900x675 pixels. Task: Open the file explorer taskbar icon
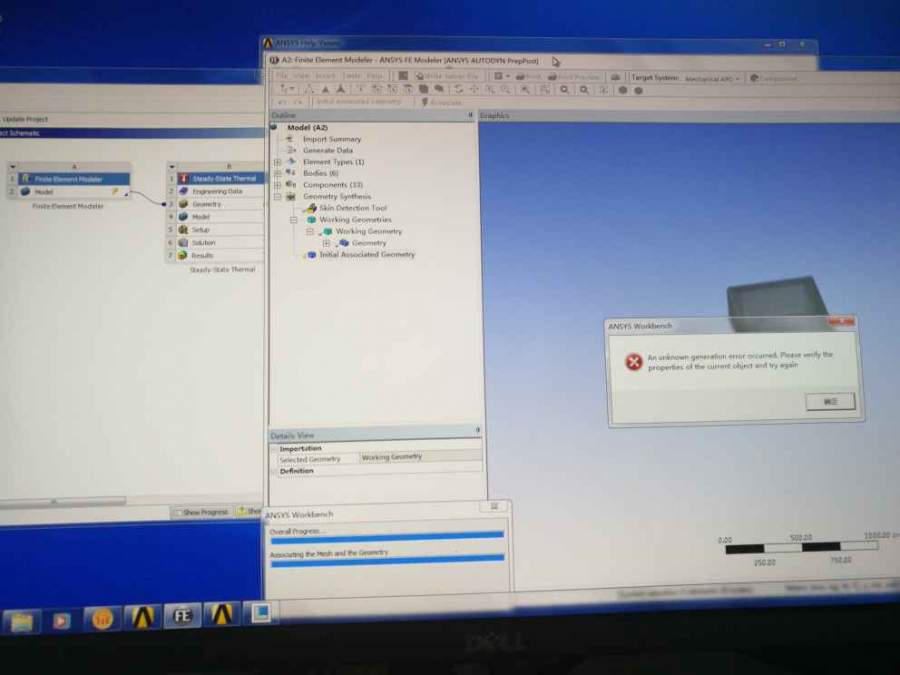tap(21, 621)
